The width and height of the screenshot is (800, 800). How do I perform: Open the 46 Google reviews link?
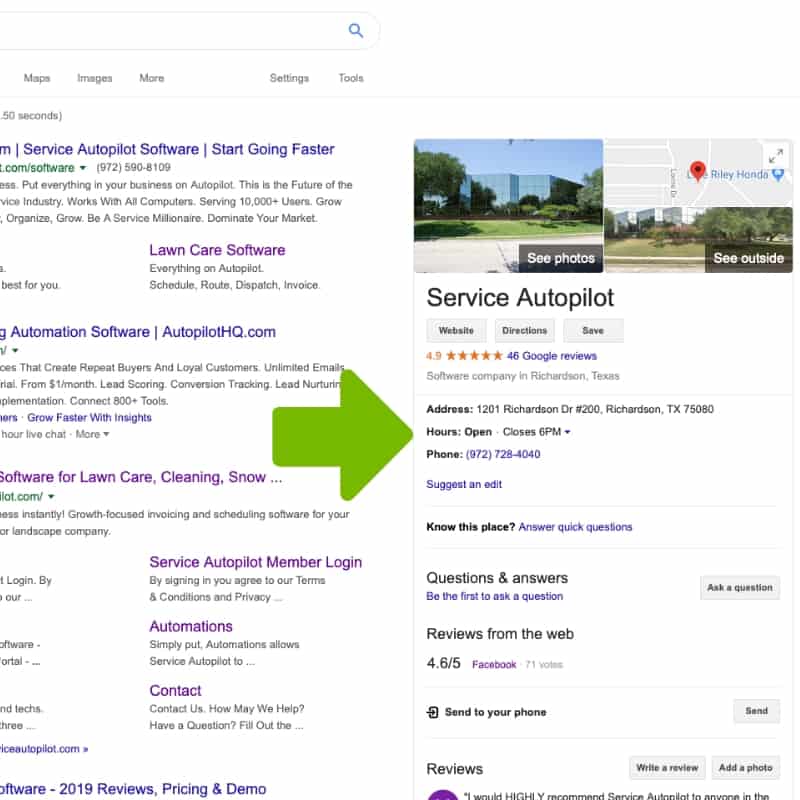552,356
